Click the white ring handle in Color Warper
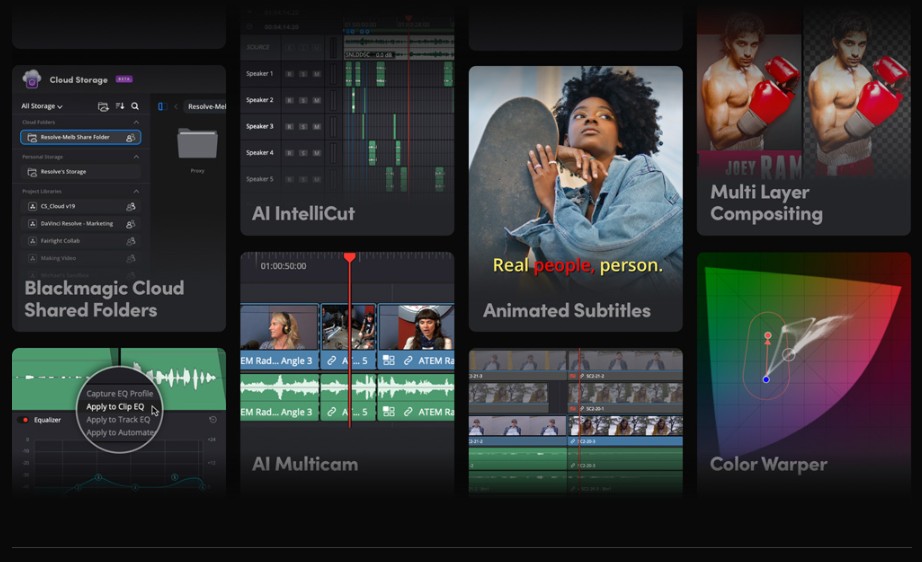922x562 pixels. click(x=789, y=354)
